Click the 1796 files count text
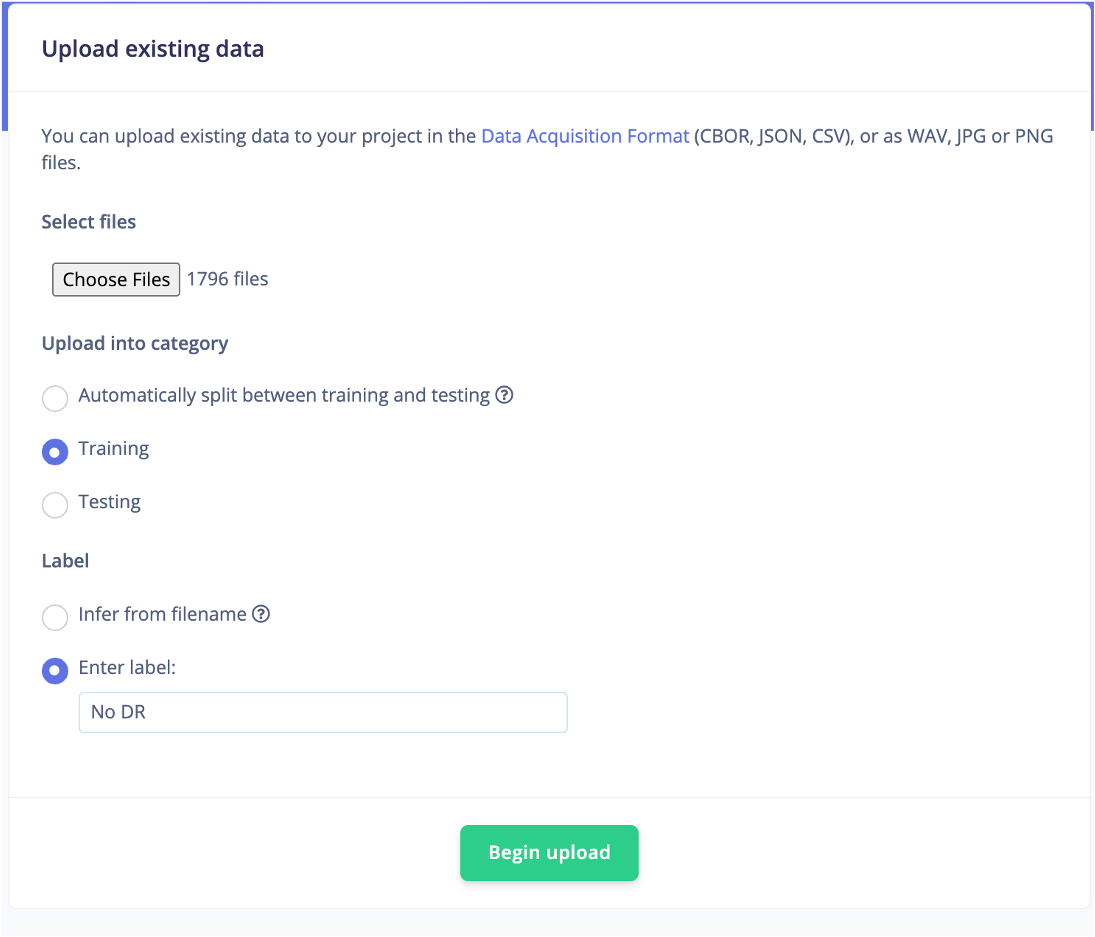Image resolution: width=1095 pixels, height=937 pixels. tap(227, 279)
